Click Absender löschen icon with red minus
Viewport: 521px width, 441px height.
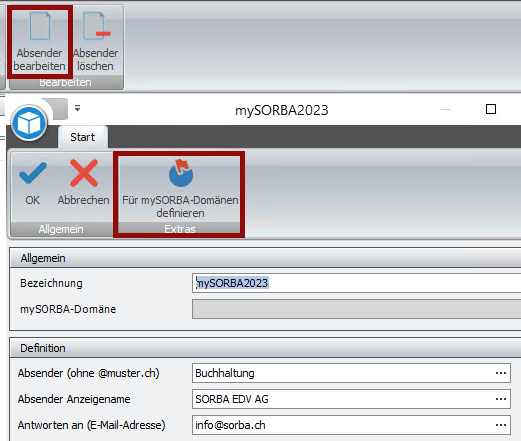point(96,26)
